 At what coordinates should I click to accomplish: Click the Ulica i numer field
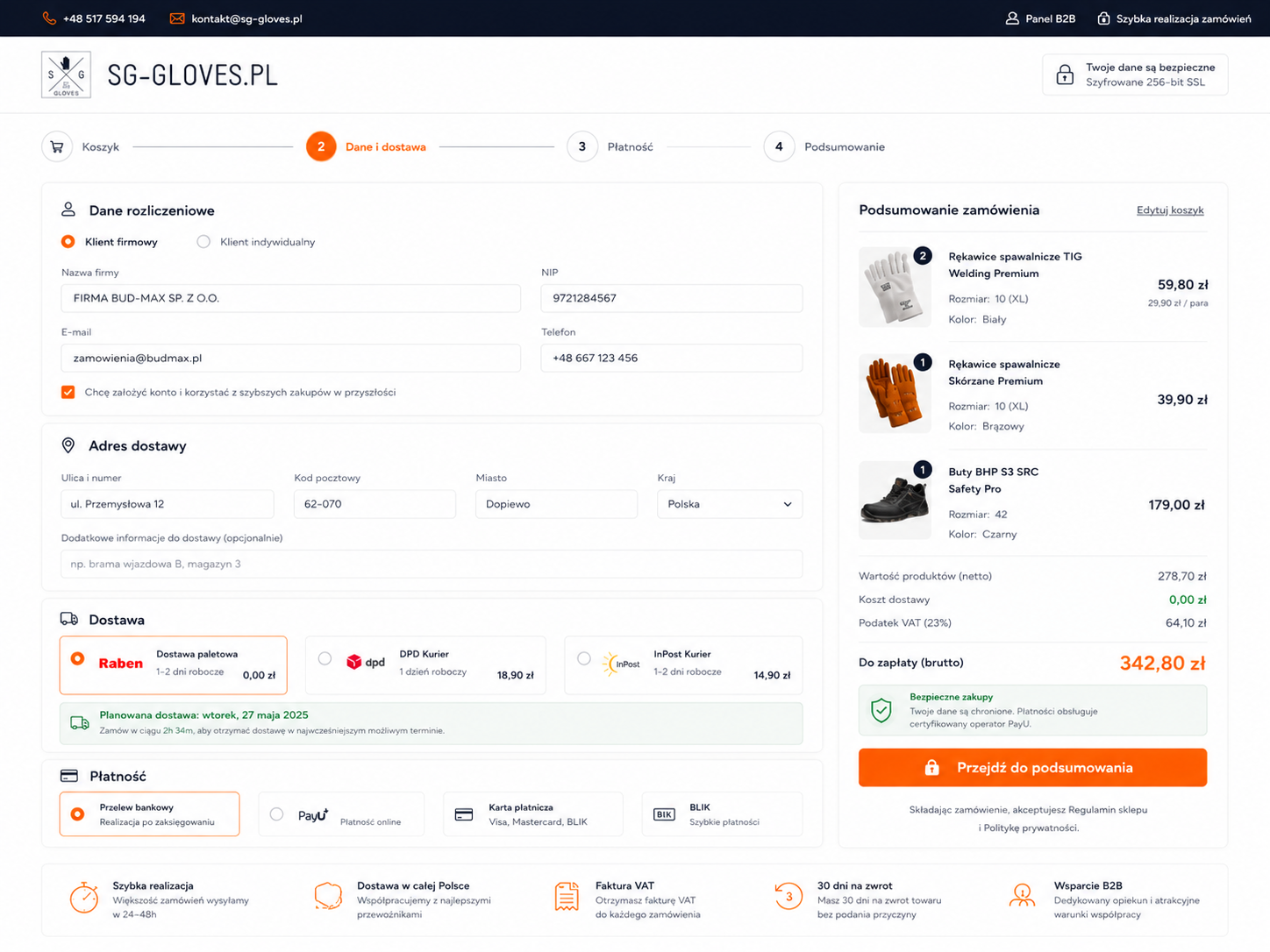pyautogui.click(x=168, y=504)
